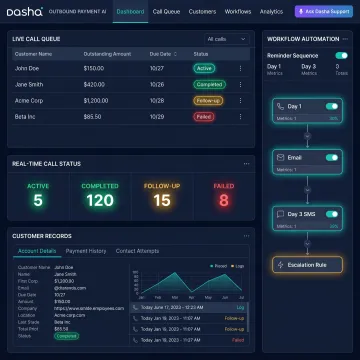Click the chart legend orange Logs swatch

click(x=233, y=266)
